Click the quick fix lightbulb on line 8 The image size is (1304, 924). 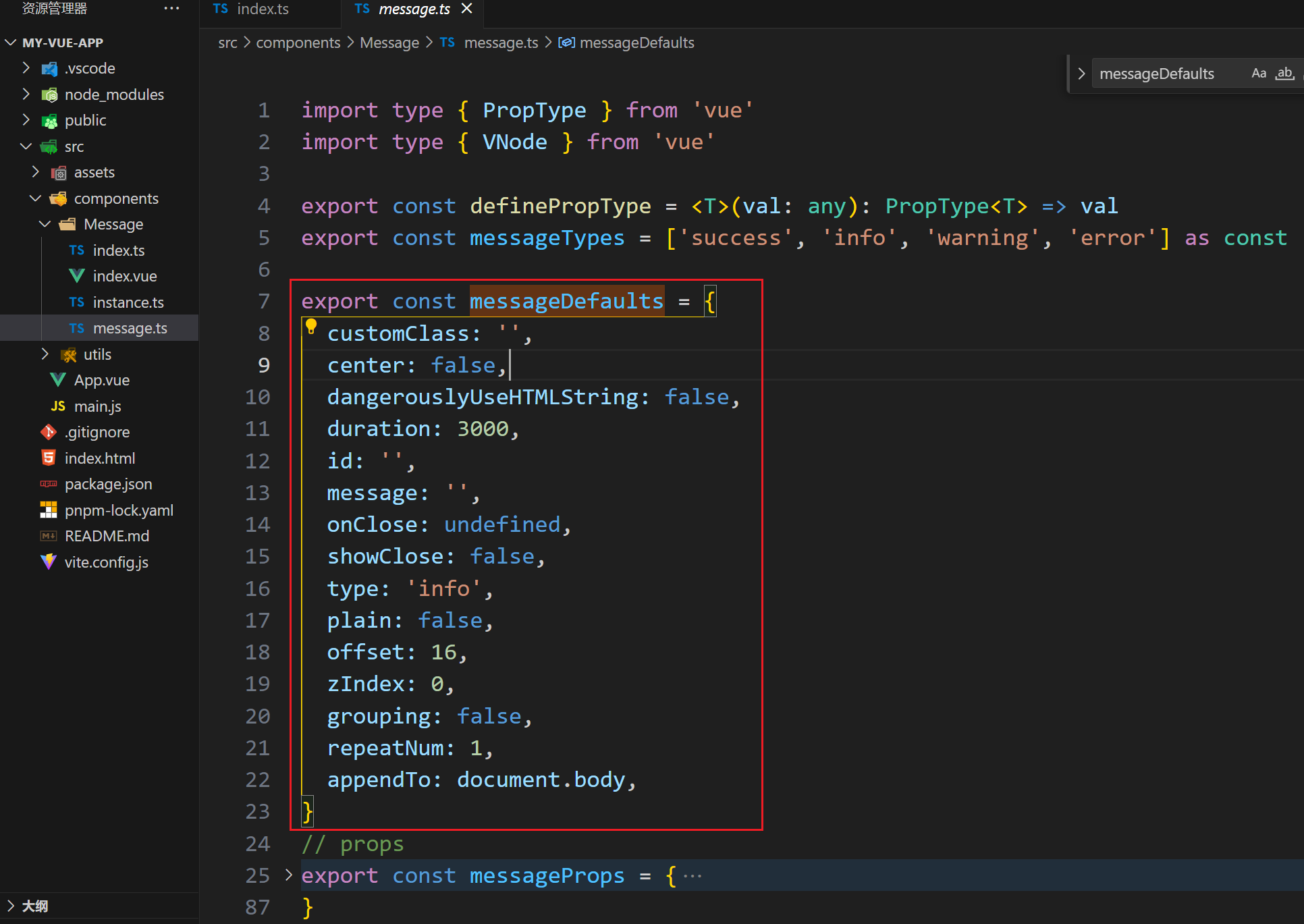pos(311,327)
